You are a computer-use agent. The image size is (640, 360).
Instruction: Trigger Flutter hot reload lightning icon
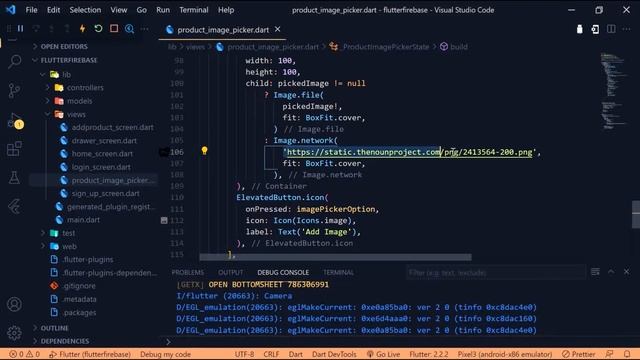tap(82, 29)
